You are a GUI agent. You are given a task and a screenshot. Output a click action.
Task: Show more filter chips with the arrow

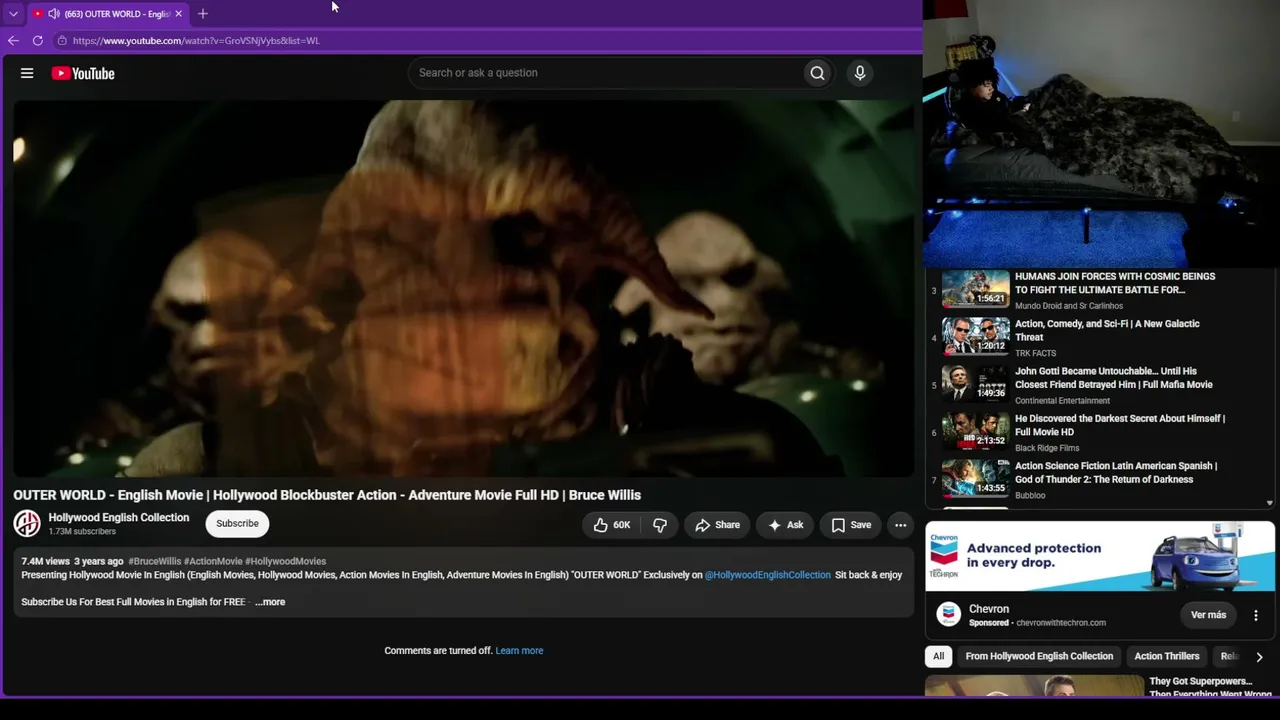[1259, 657]
